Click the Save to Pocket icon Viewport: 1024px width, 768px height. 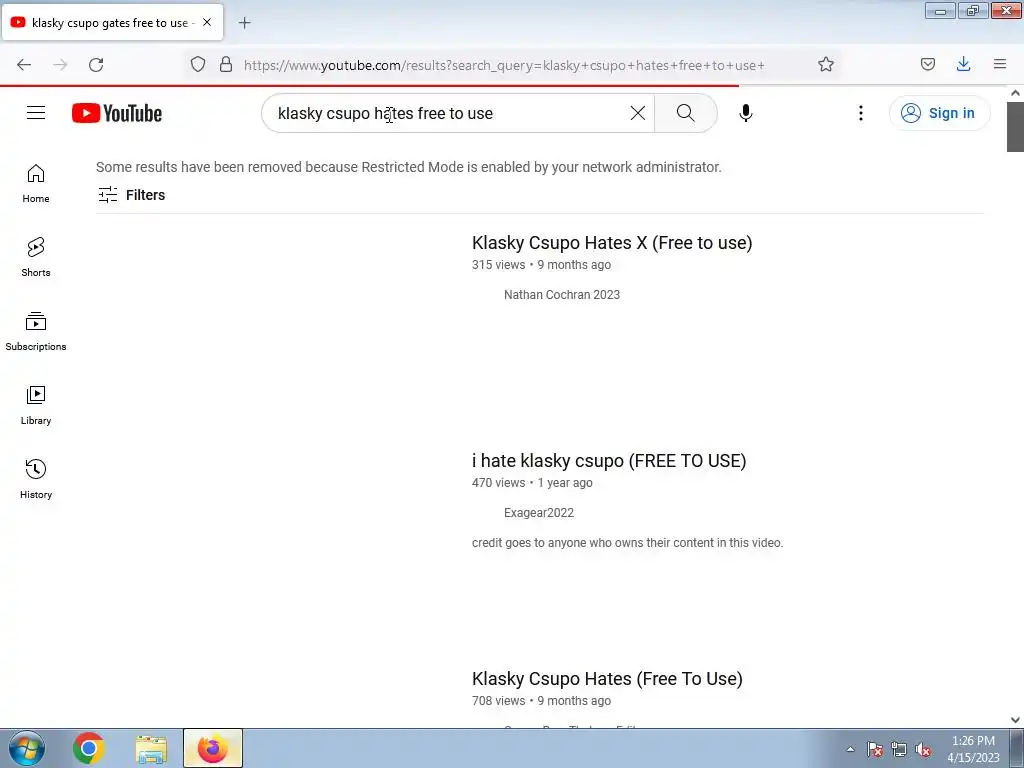coord(927,64)
